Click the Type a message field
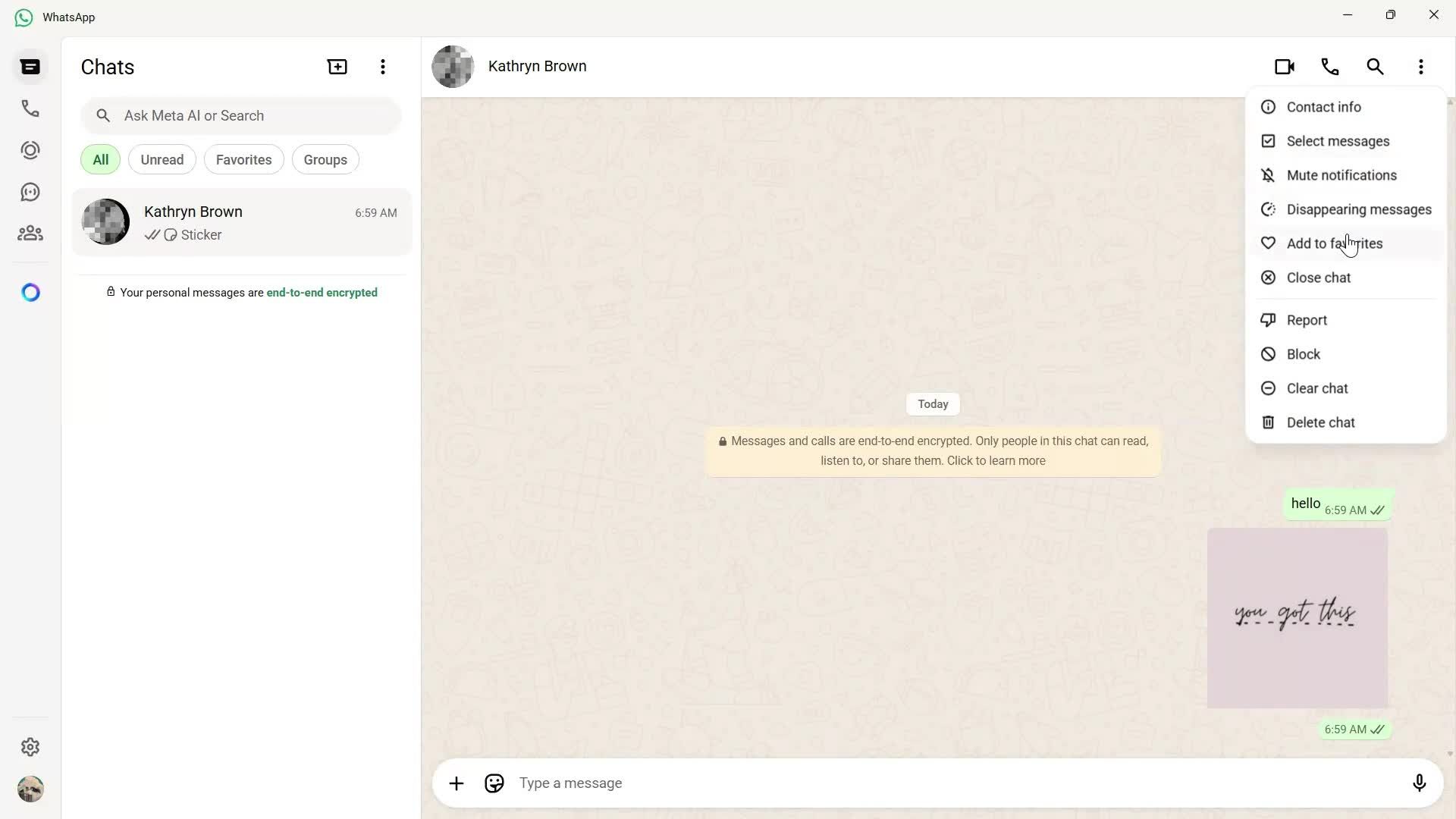The image size is (1456, 819). point(758,783)
